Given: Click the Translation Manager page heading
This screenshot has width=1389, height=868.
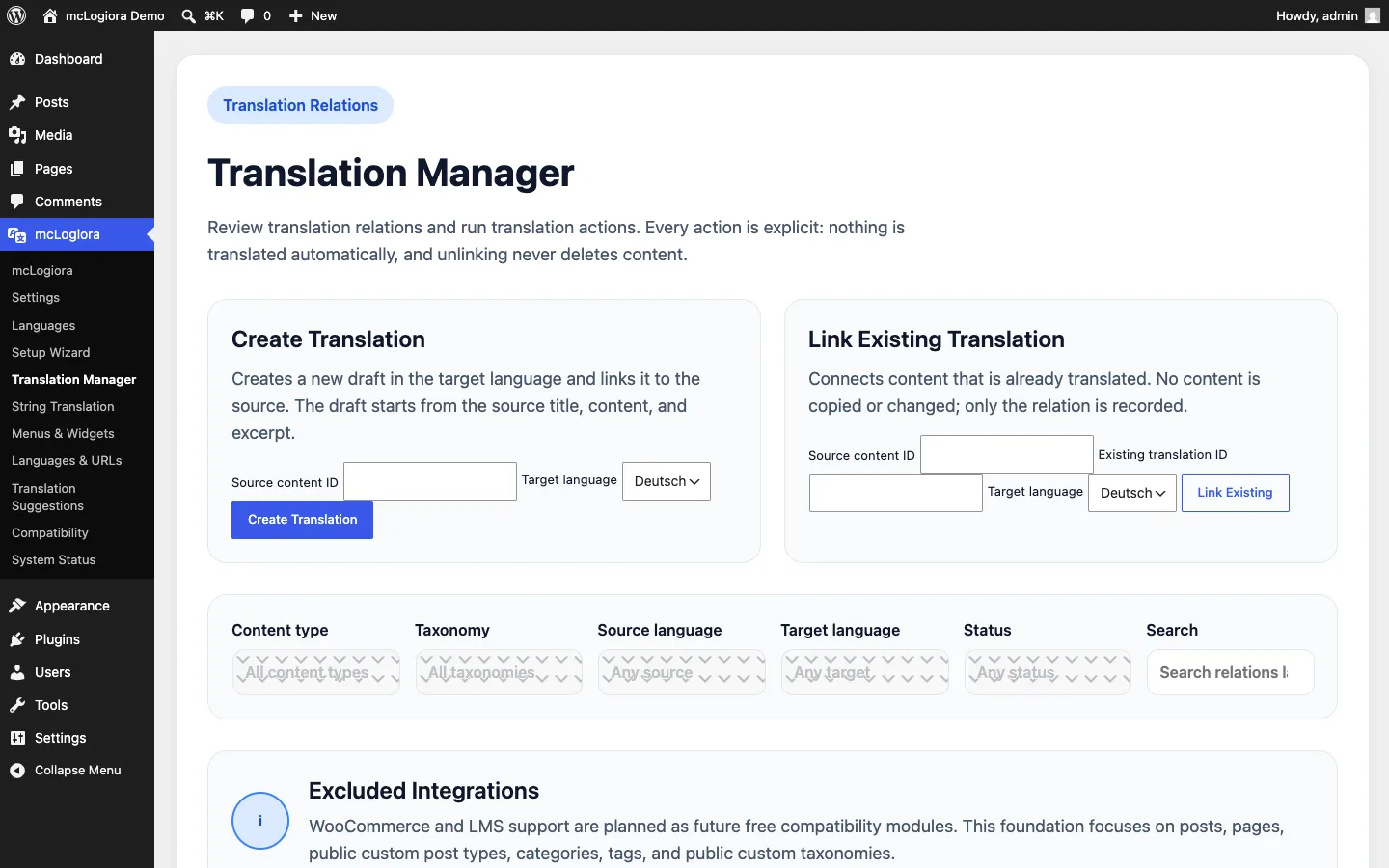Looking at the screenshot, I should click(391, 174).
